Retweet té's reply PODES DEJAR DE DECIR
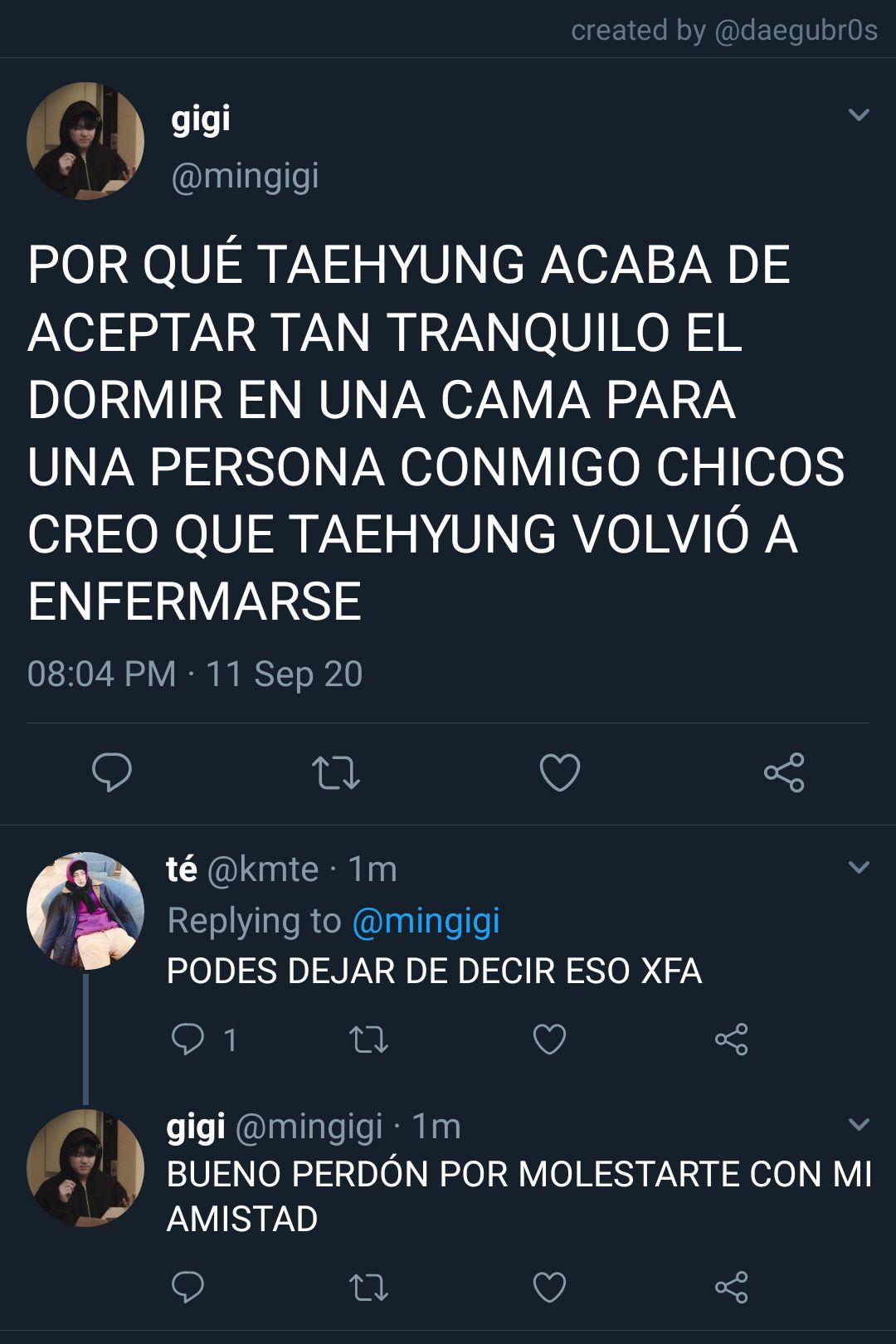 (x=368, y=1040)
